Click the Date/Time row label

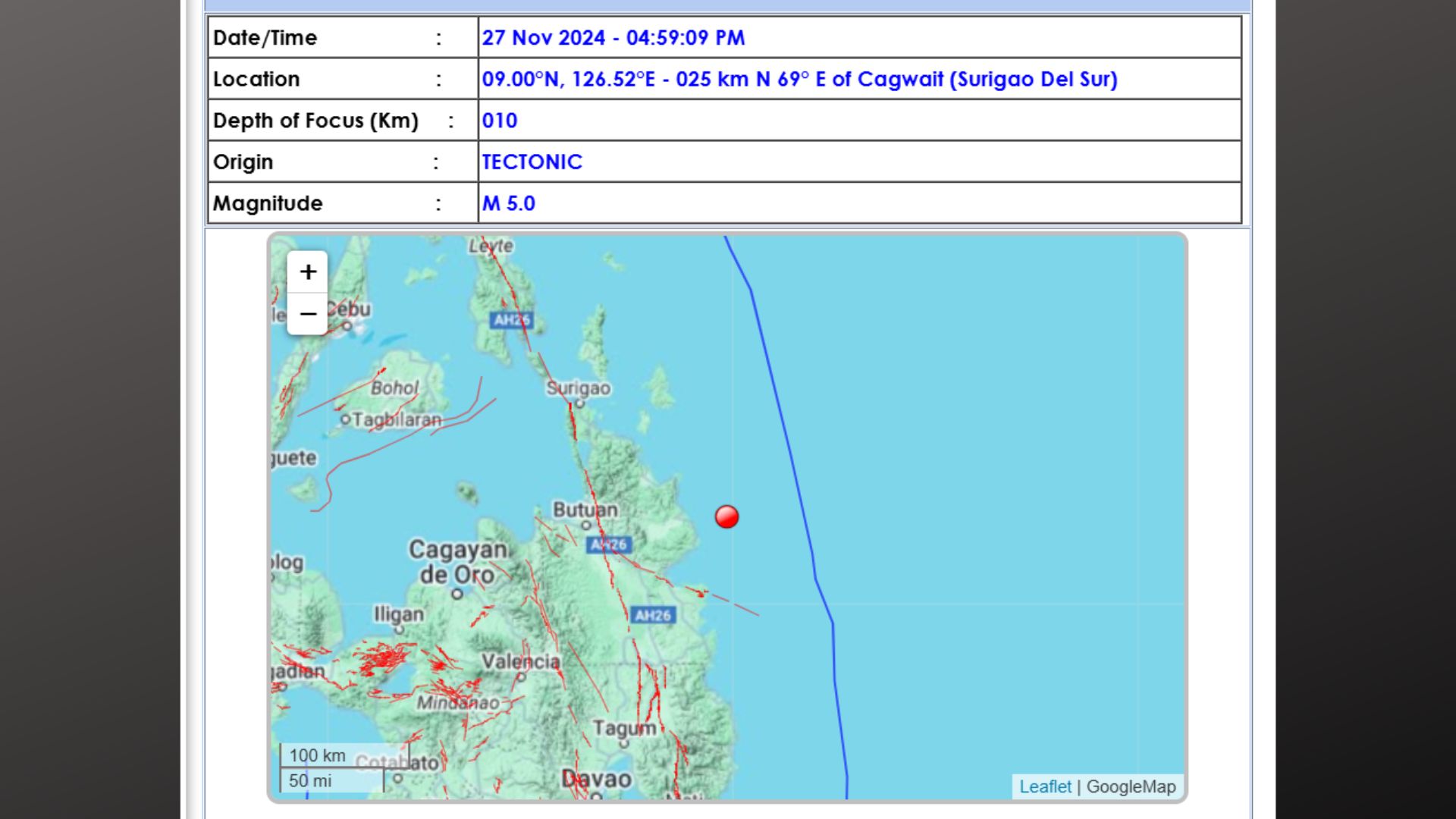265,37
